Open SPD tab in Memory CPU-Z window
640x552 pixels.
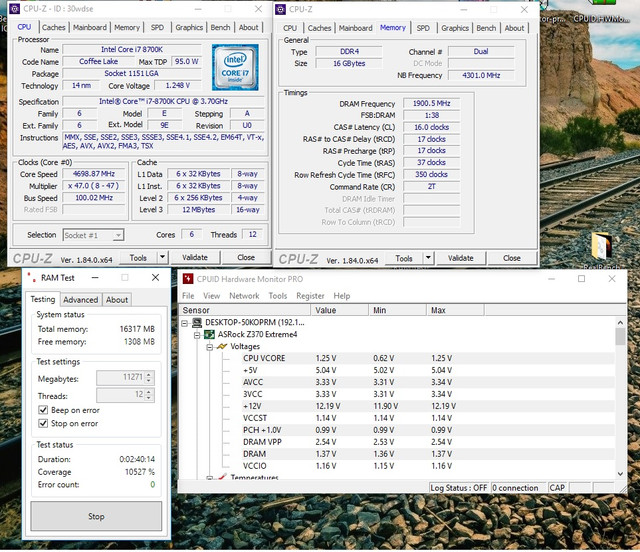click(423, 28)
